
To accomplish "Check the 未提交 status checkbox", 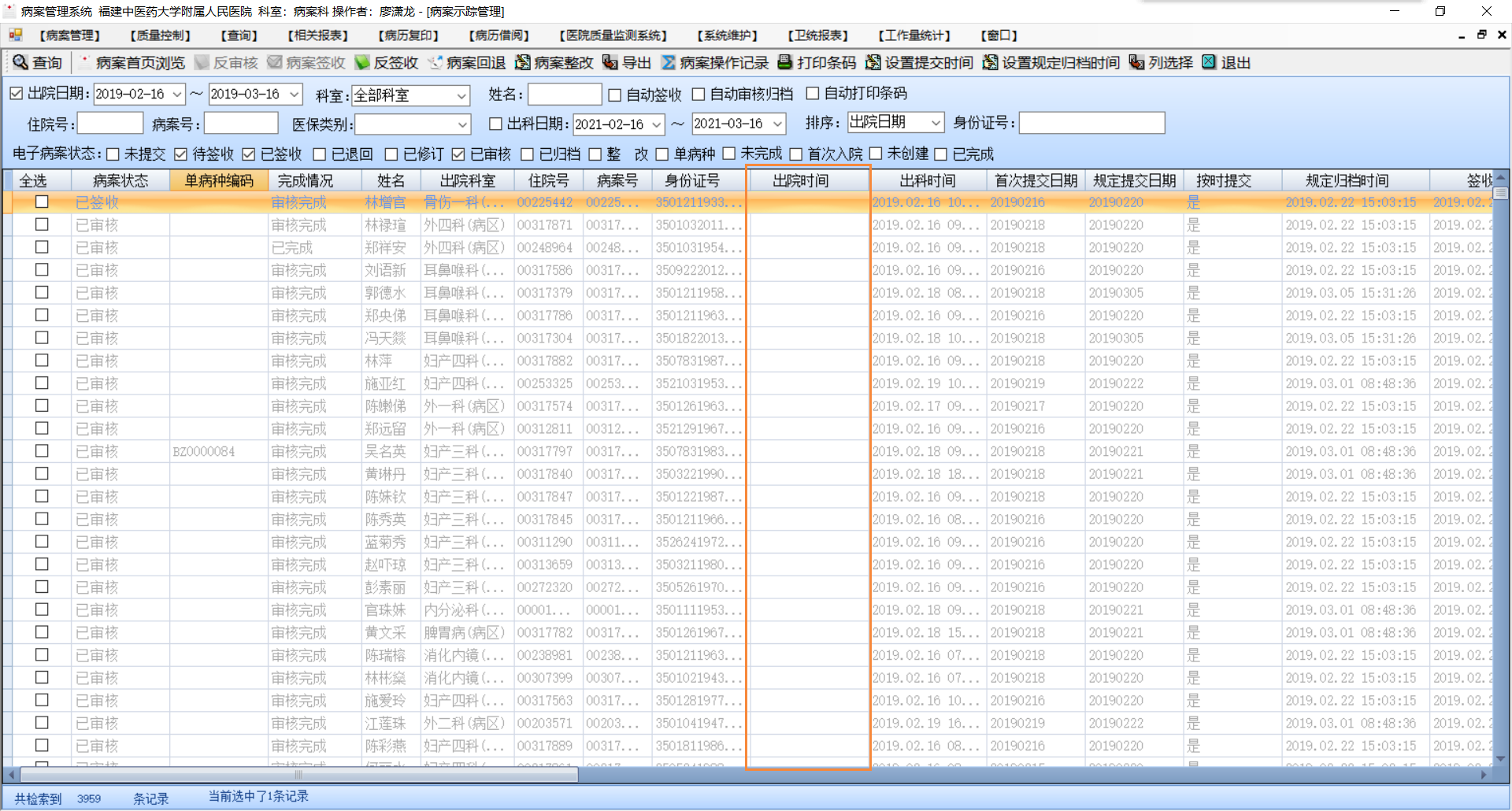I will (x=113, y=154).
